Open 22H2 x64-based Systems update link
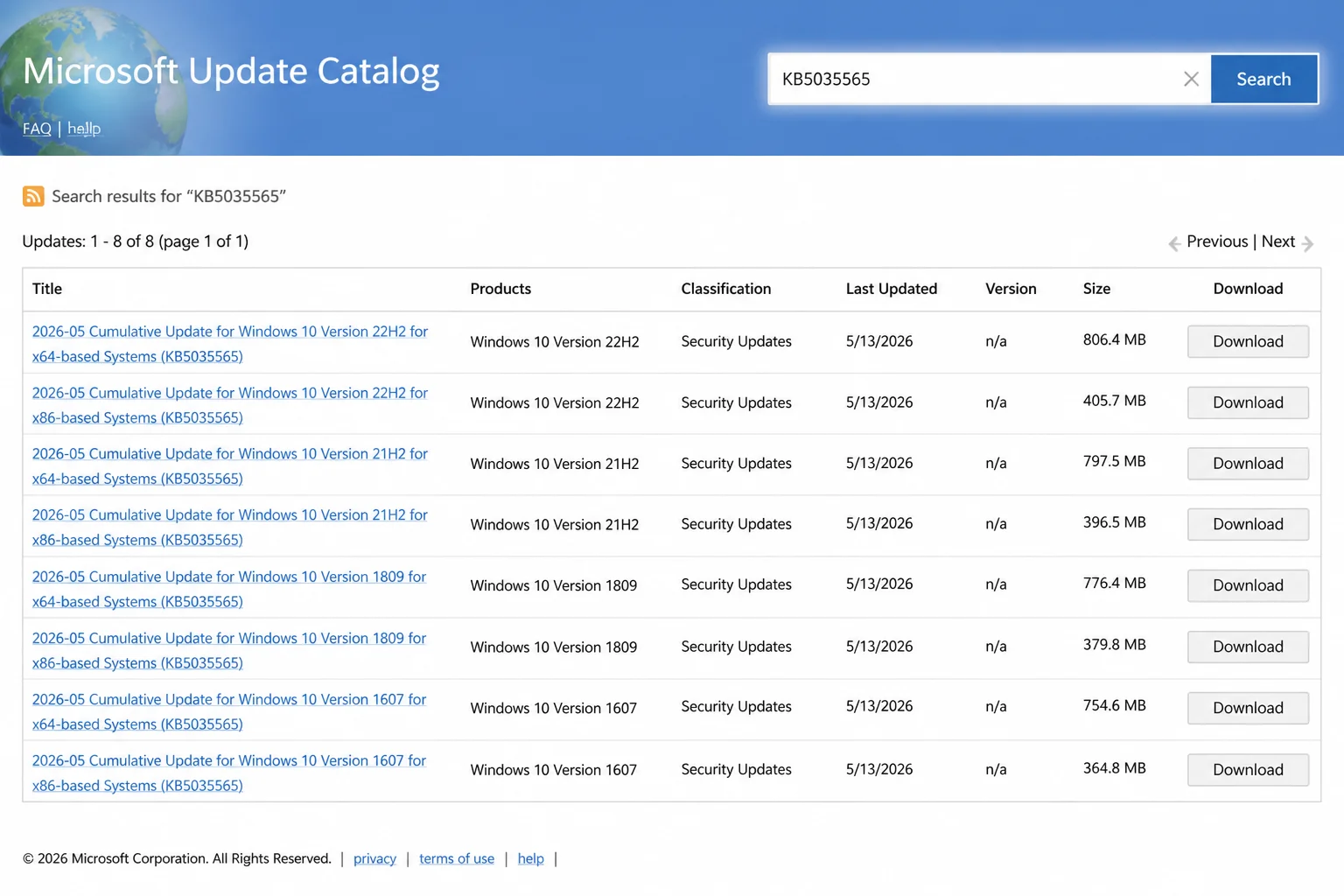1344x896 pixels. pyautogui.click(x=230, y=344)
